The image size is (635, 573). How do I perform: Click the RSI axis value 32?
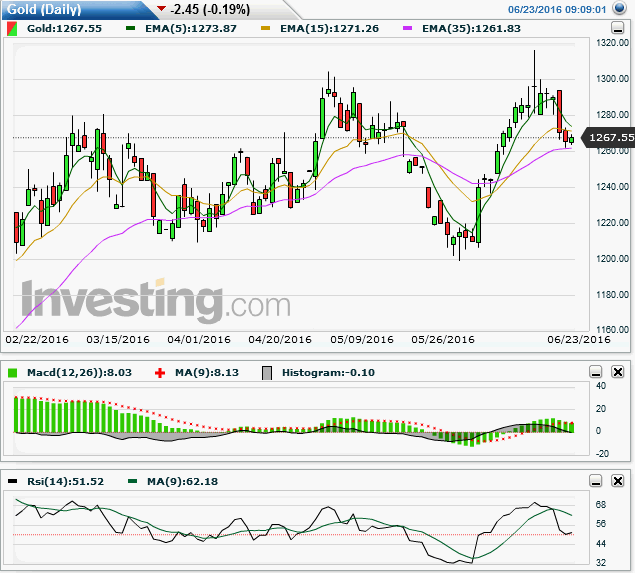pyautogui.click(x=601, y=562)
